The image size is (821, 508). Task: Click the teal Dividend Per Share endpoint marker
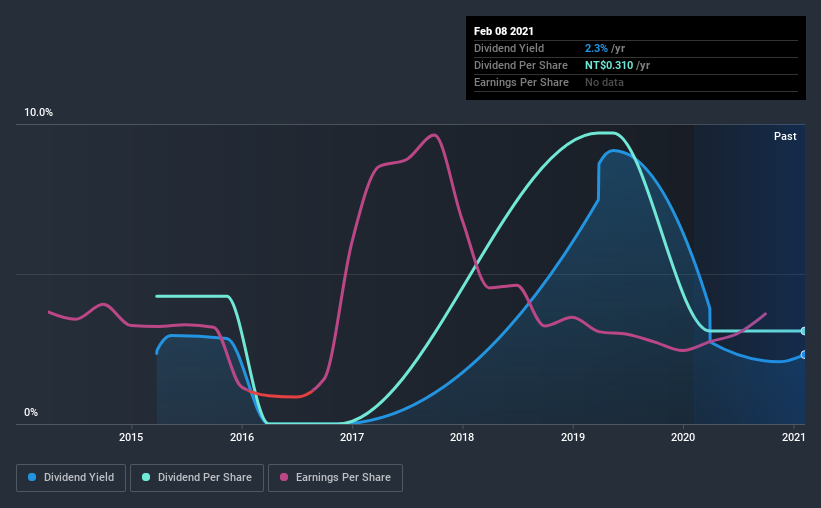click(803, 331)
